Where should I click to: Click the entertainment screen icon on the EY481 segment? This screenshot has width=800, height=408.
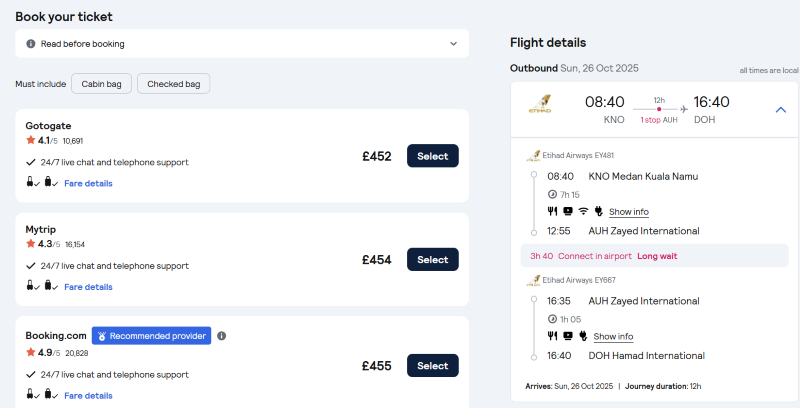(x=567, y=211)
